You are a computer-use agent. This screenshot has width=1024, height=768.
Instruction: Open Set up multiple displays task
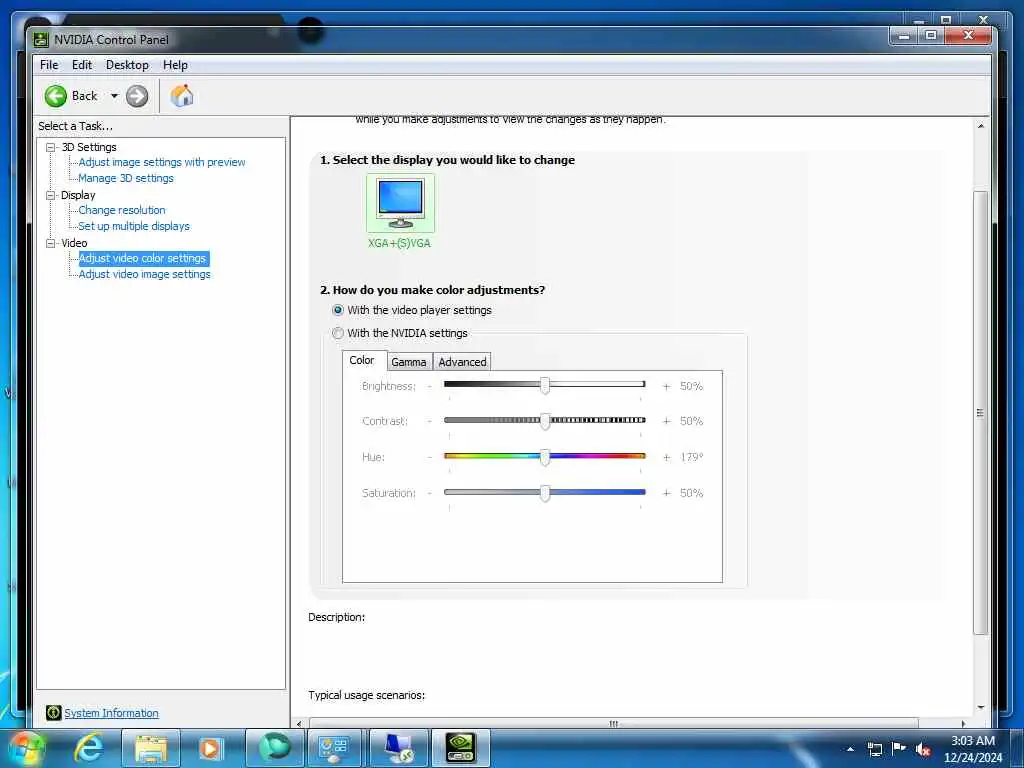click(134, 226)
